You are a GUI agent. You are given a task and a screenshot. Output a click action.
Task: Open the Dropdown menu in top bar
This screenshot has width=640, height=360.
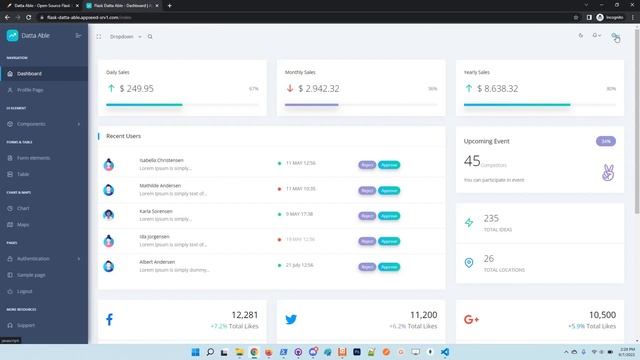[x=125, y=37]
